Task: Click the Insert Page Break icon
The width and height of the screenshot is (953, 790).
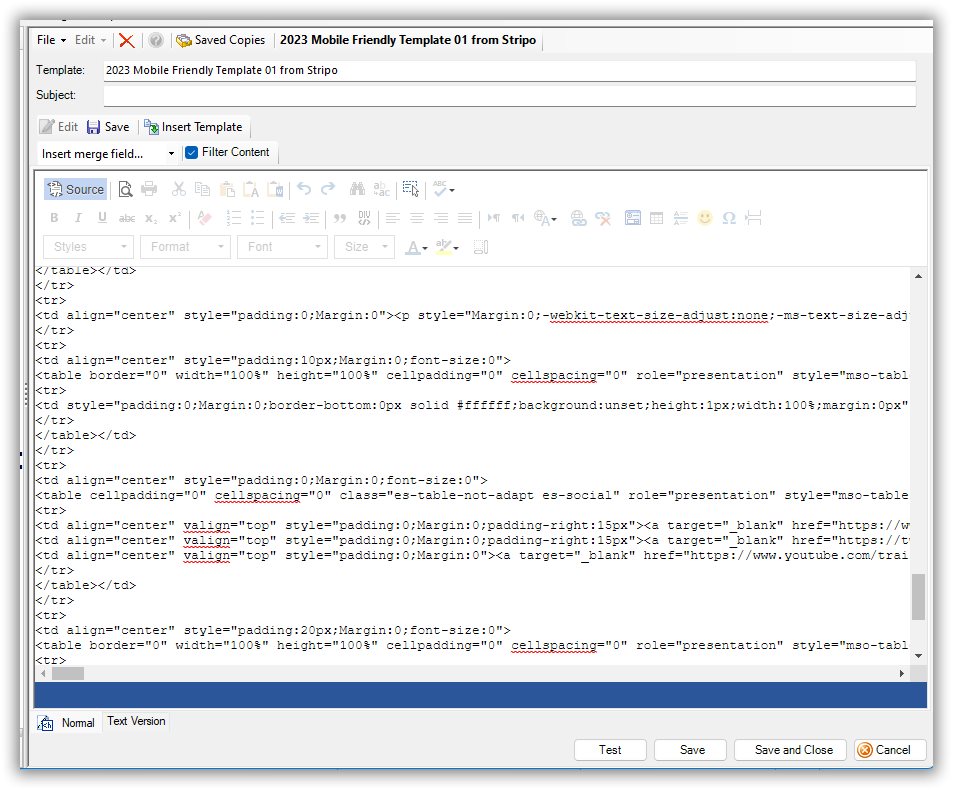Action: point(754,218)
